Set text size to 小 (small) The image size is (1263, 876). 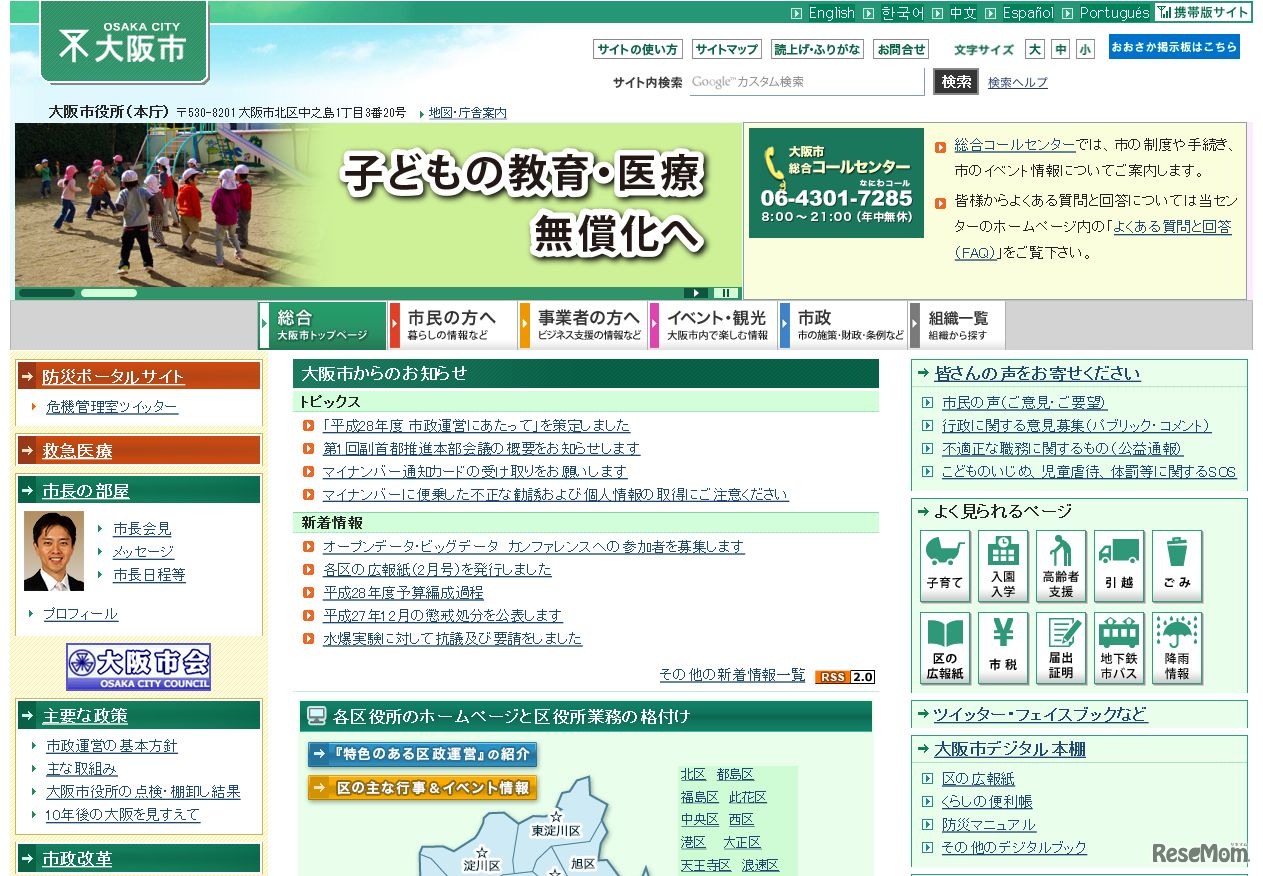click(x=1086, y=49)
